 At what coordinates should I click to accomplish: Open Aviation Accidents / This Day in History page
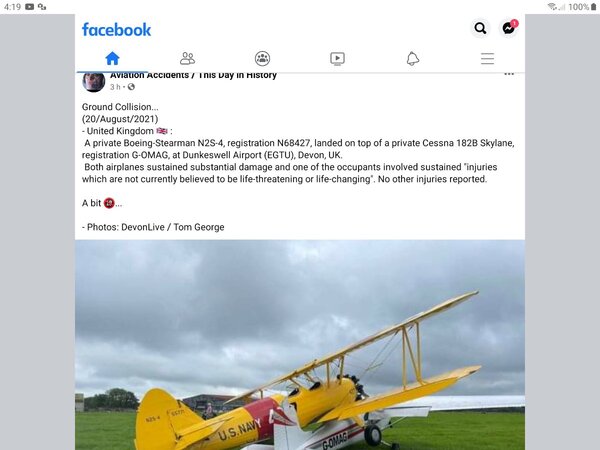click(193, 75)
